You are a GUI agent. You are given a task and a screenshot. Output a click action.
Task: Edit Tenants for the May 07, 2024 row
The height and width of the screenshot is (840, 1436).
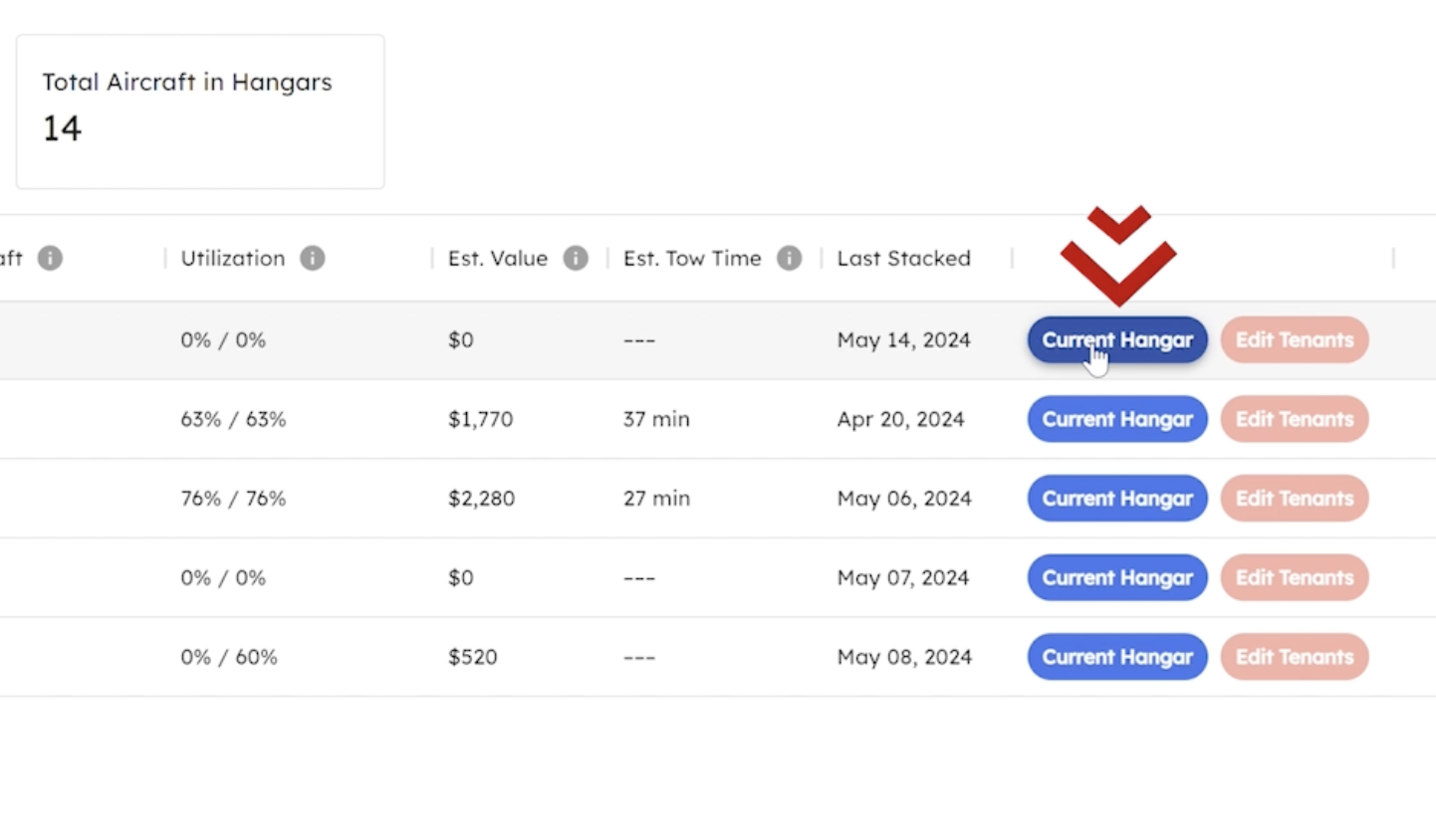pyautogui.click(x=1294, y=578)
